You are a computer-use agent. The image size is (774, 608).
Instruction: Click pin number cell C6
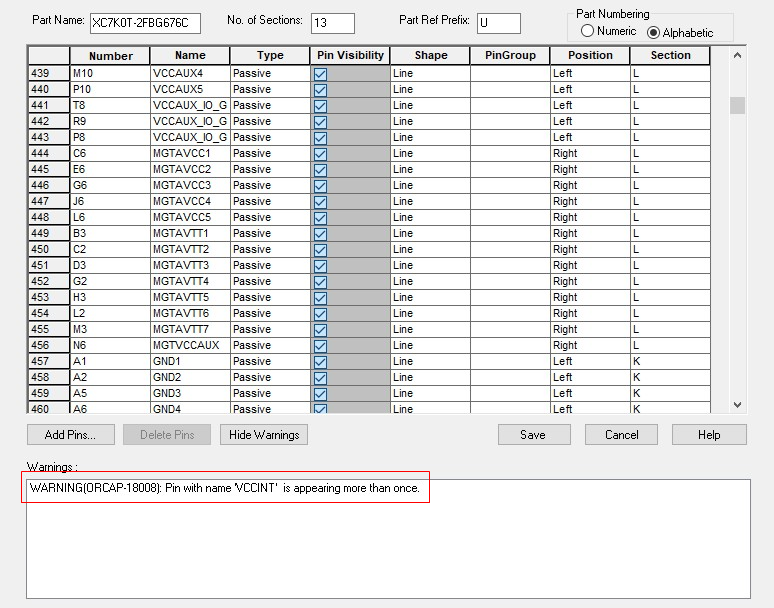[x=110, y=153]
